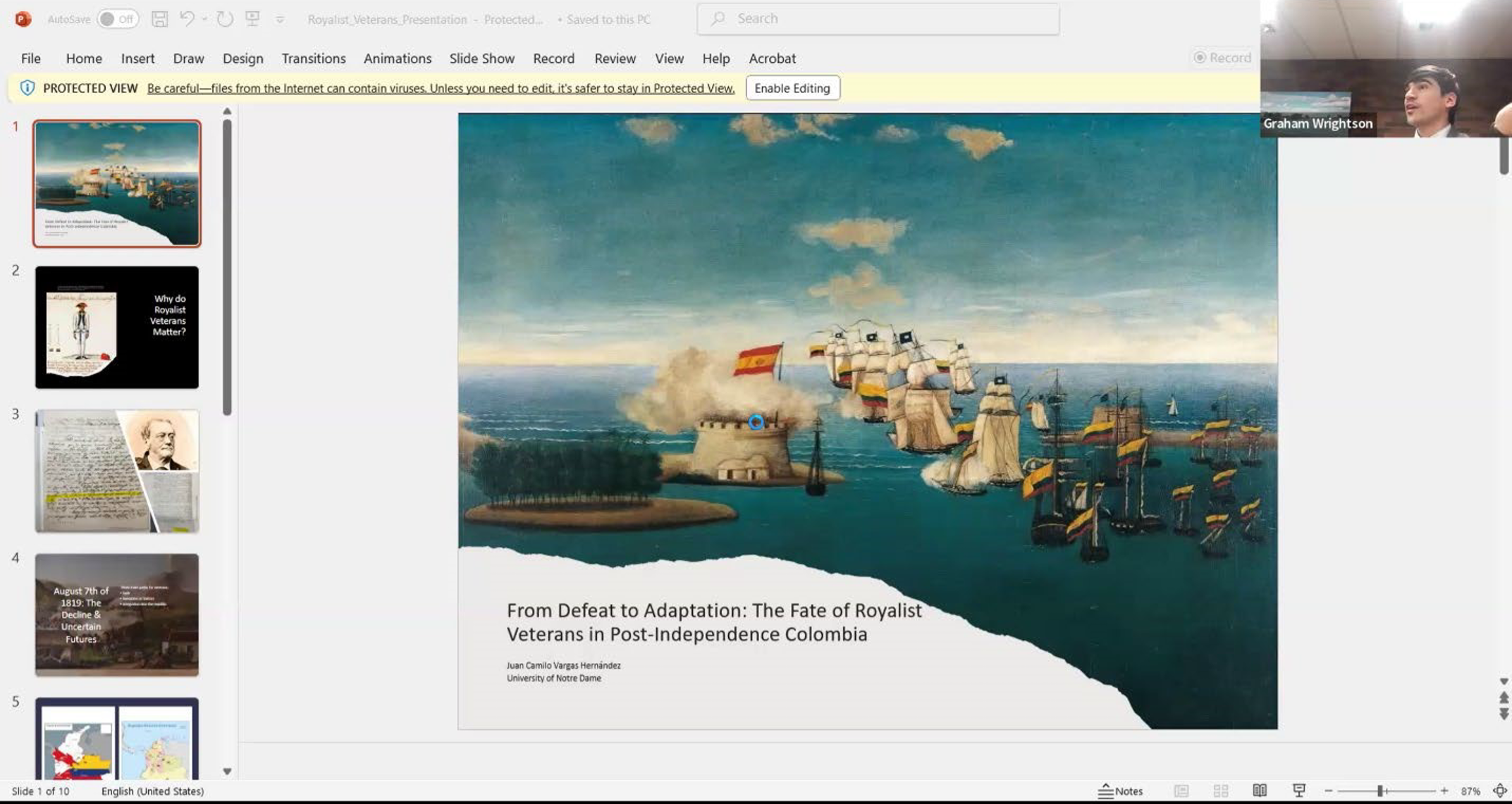Click the slide title 'From Defeat to Adaptation'

pos(714,622)
